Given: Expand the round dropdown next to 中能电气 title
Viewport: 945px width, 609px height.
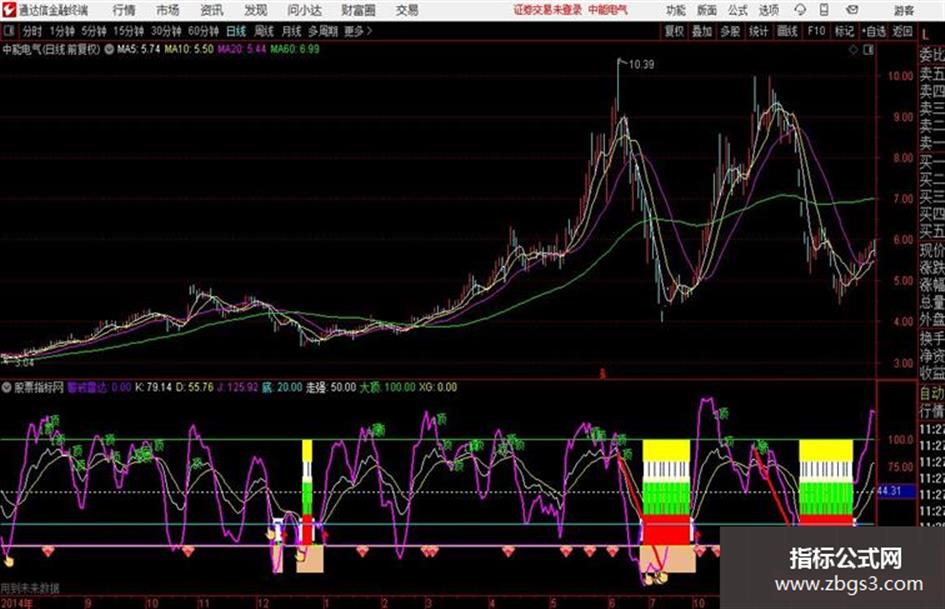Looking at the screenshot, I should (x=109, y=49).
